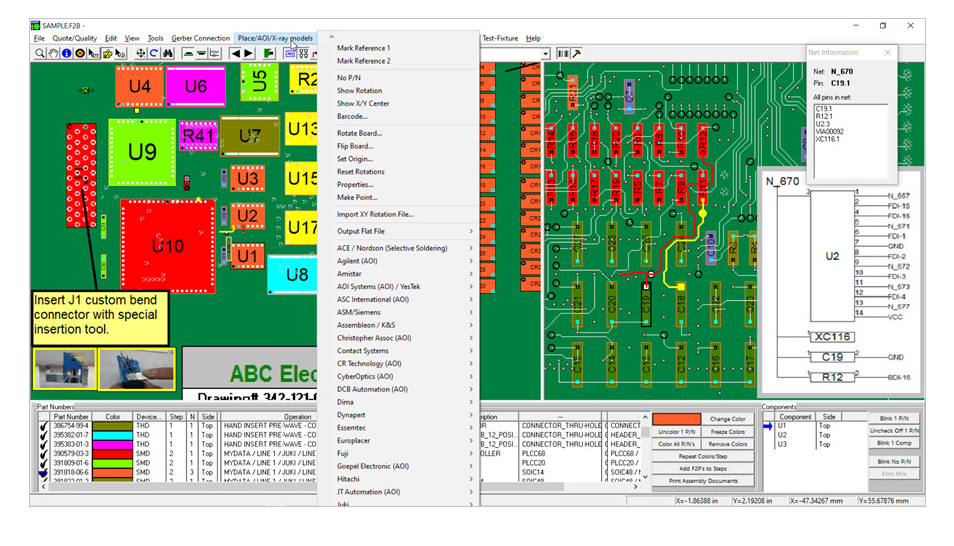Choose Flip Board from the menu
This screenshot has width=954, height=546.
click(355, 146)
